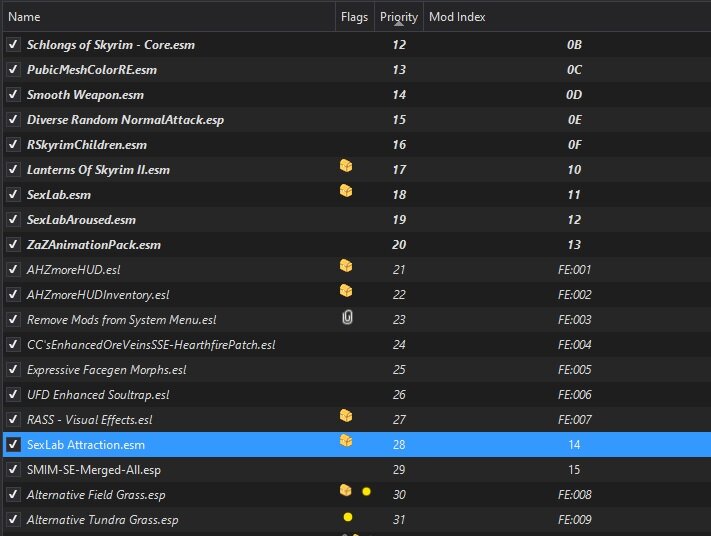The height and width of the screenshot is (536, 711).
Task: Click archive flag icon for Alternative Field Grass.esp
Action: (x=346, y=491)
